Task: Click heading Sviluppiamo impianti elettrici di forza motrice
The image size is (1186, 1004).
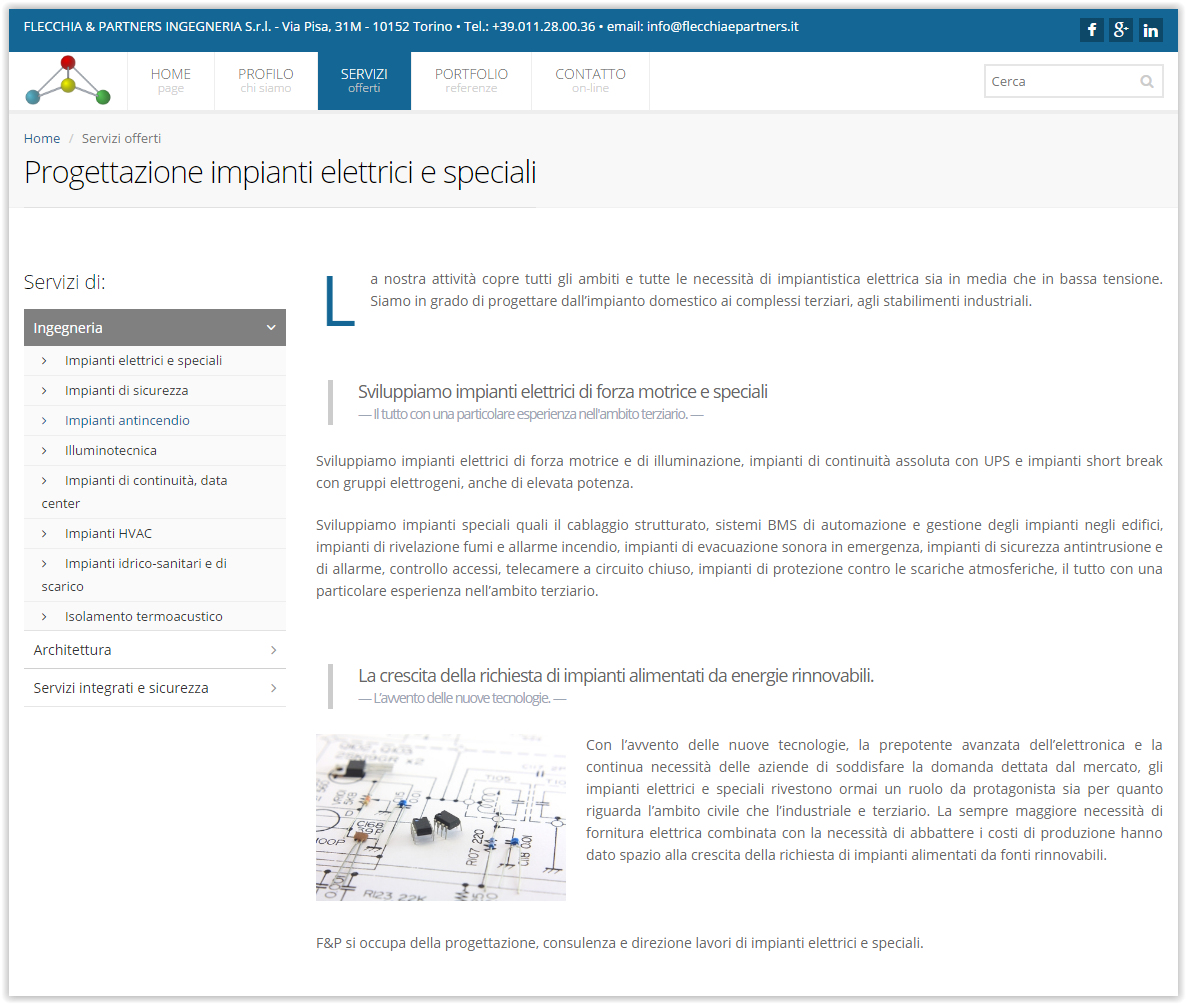Action: tap(563, 392)
